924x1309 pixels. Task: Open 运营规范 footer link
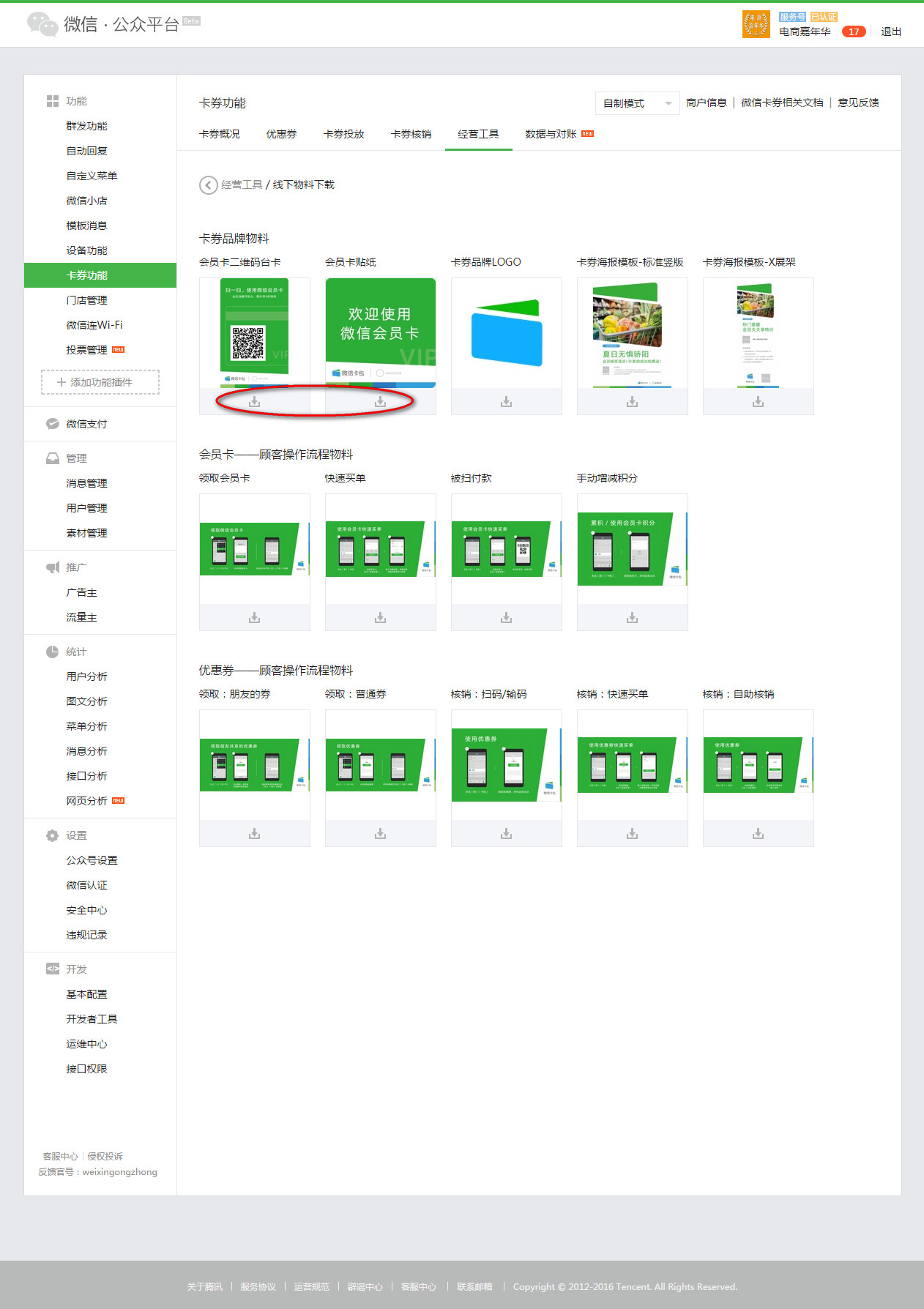pos(312,1287)
